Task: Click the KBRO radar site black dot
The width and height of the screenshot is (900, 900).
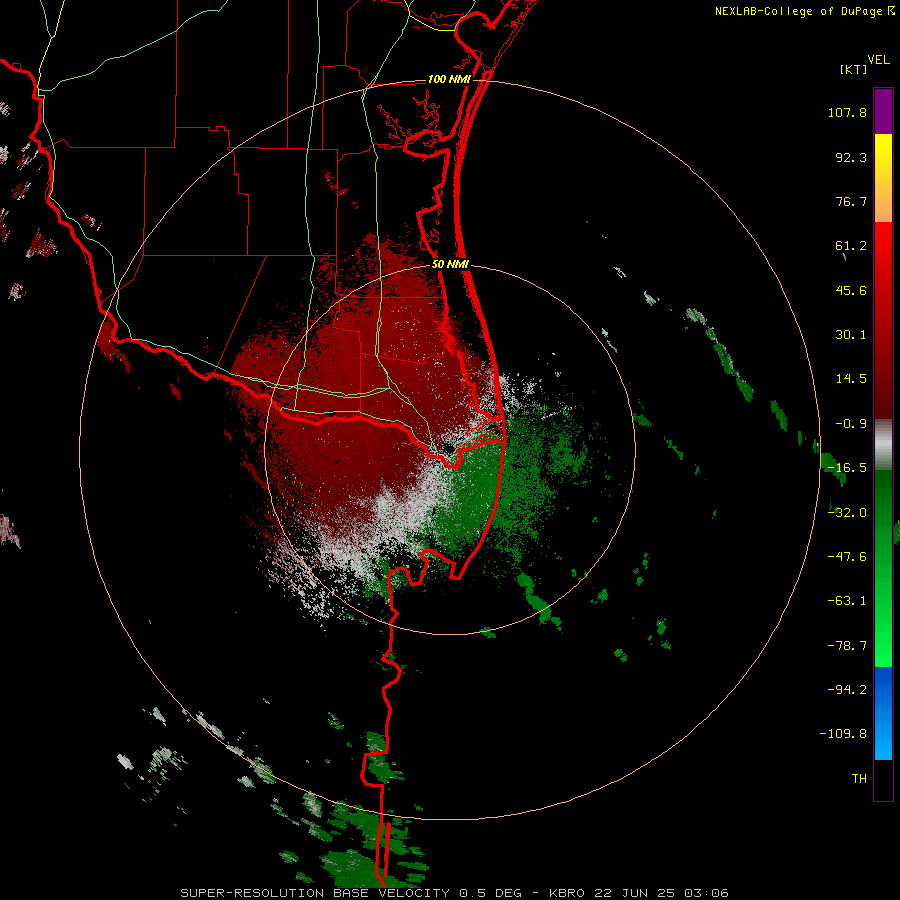Action: point(448,449)
